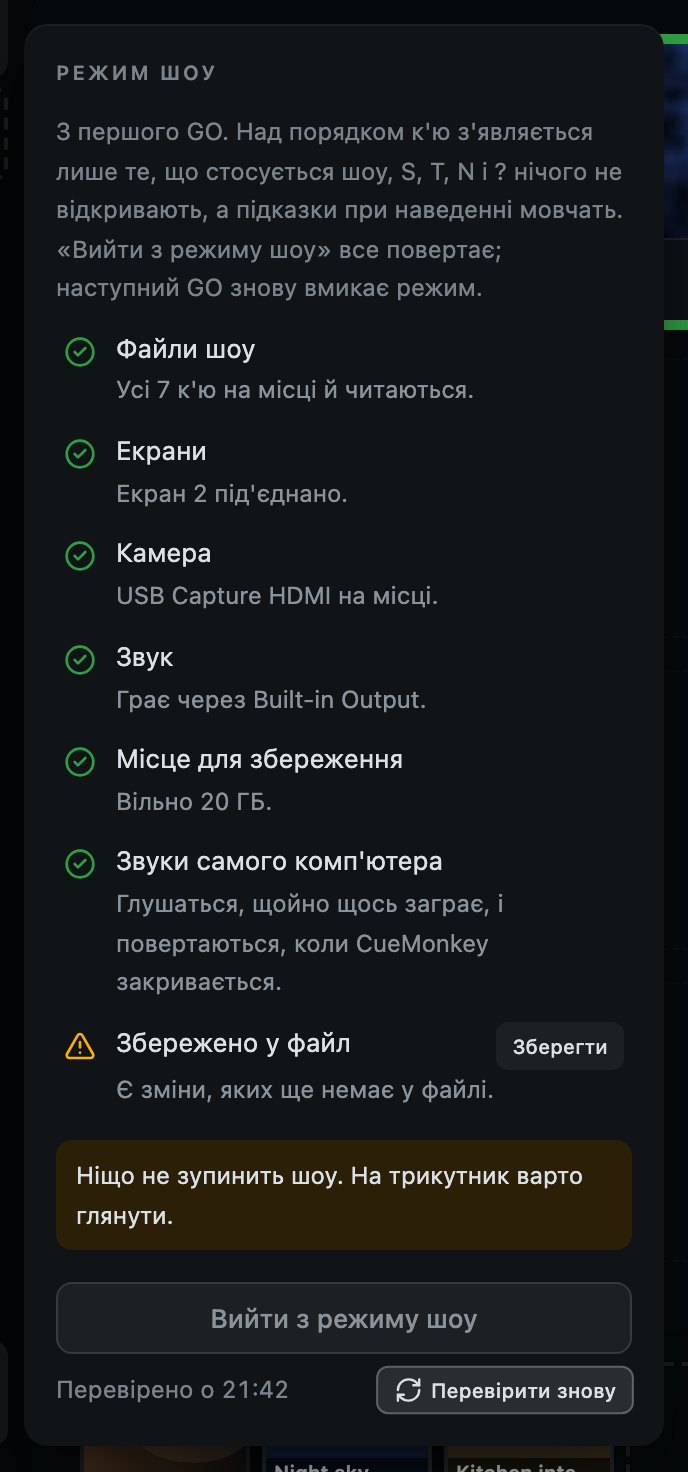This screenshot has height=1472, width=688.
Task: Select the Грає через Built-in Output line
Action: point(271,699)
